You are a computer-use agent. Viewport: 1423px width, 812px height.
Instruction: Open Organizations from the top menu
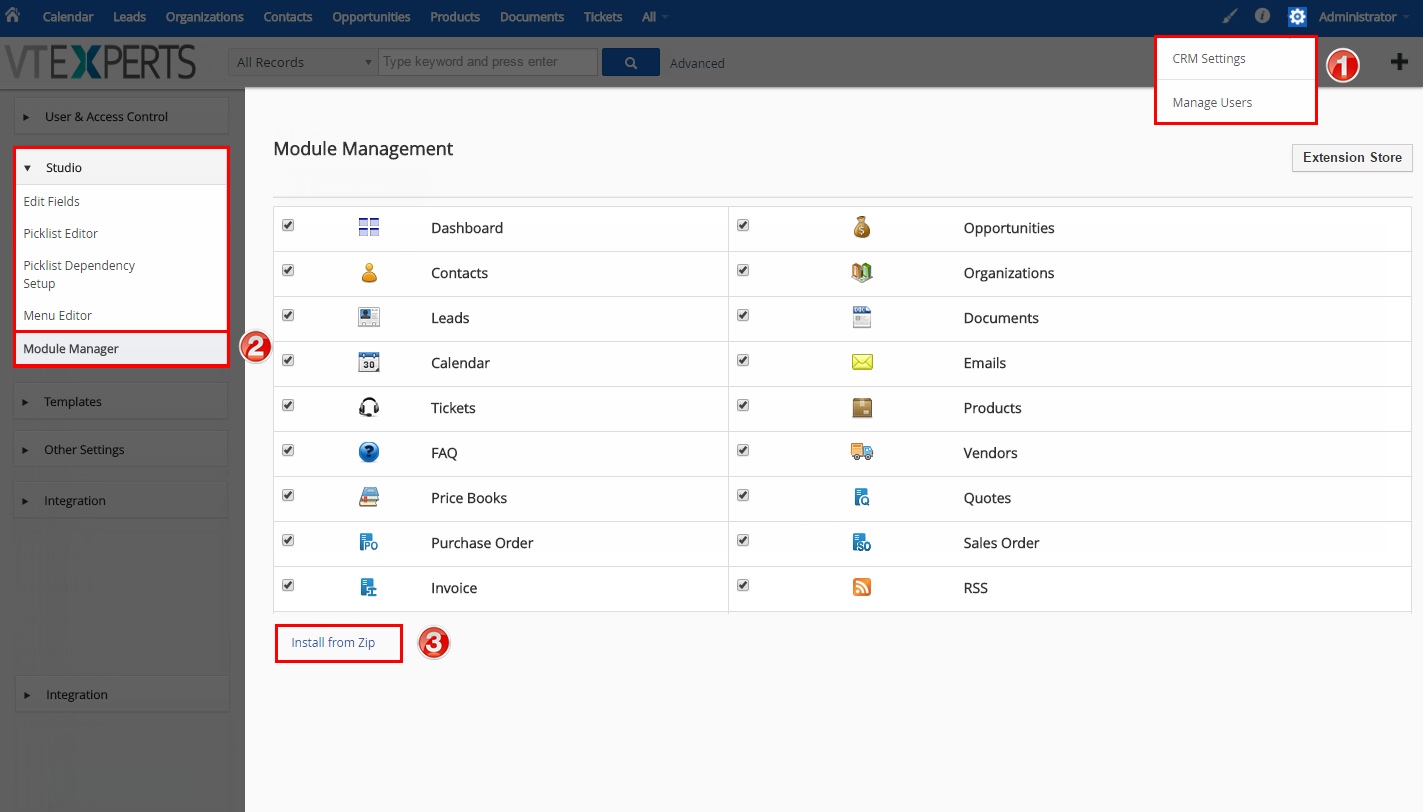point(205,17)
